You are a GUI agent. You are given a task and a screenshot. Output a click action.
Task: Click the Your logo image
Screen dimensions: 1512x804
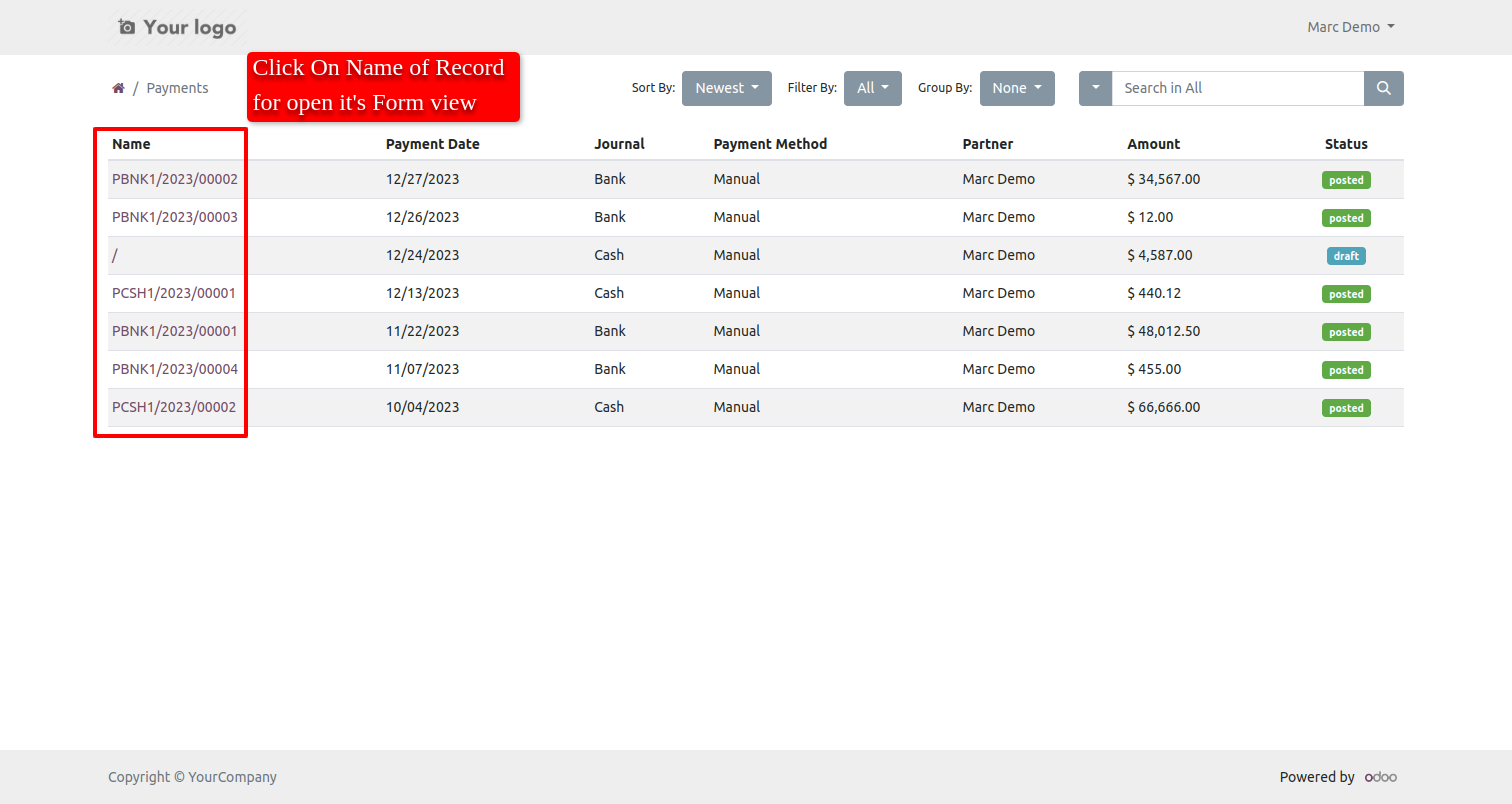click(x=177, y=27)
